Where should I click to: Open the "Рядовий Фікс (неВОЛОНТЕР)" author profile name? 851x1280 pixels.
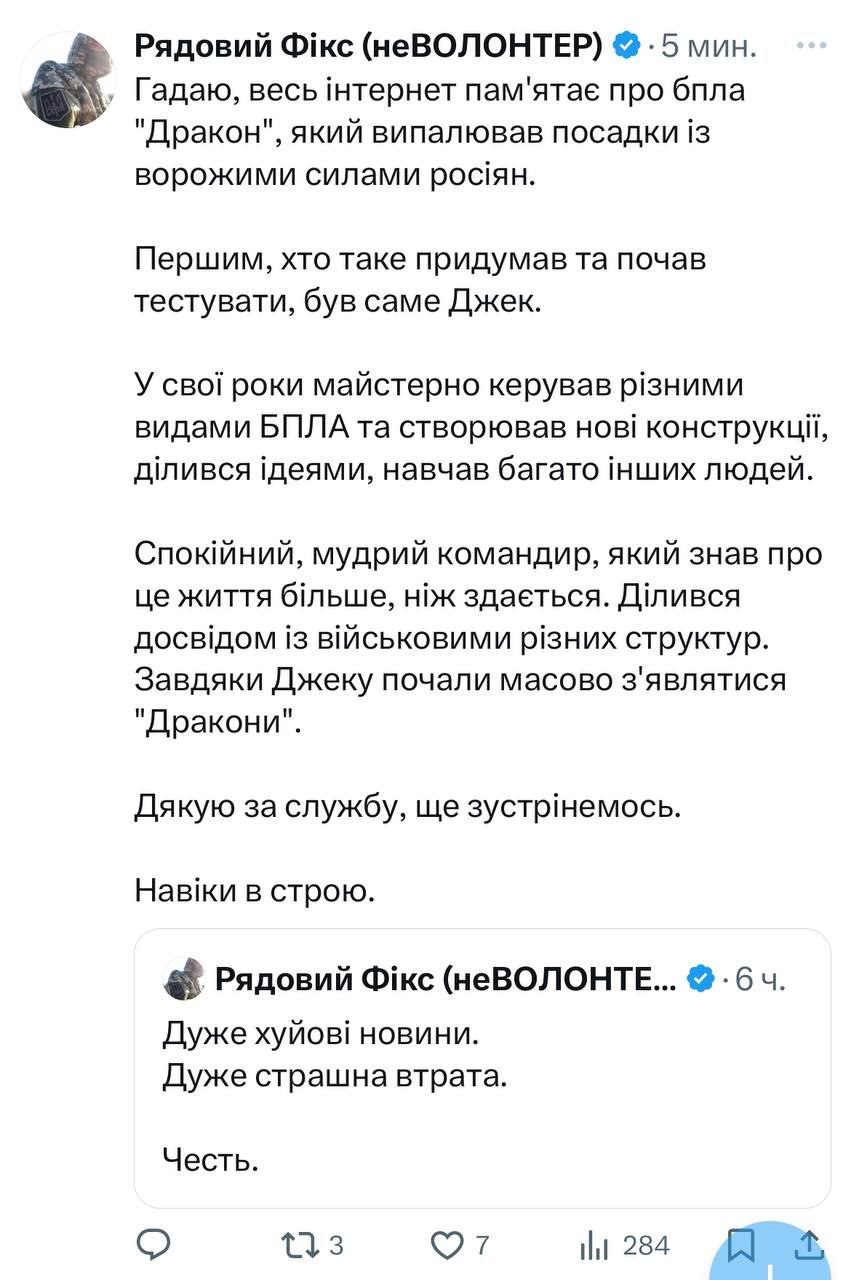367,45
